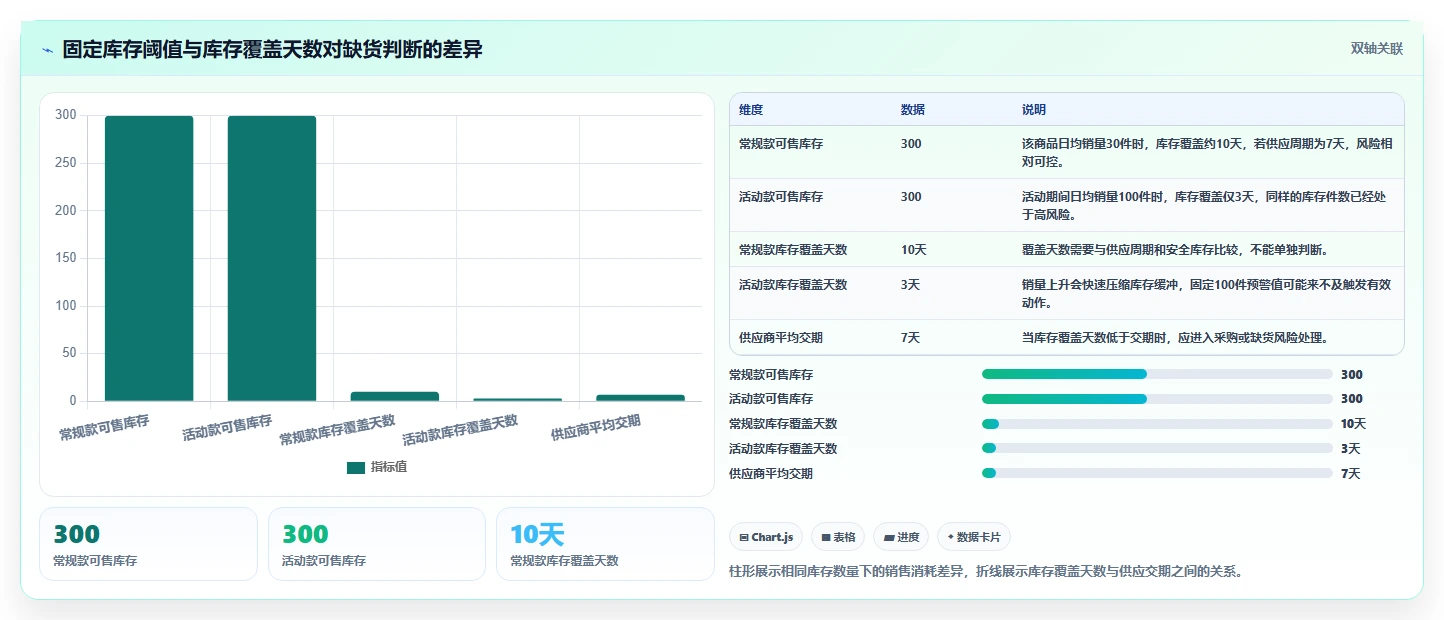Click the 维度 column header
The height and width of the screenshot is (620, 1444).
click(x=751, y=110)
